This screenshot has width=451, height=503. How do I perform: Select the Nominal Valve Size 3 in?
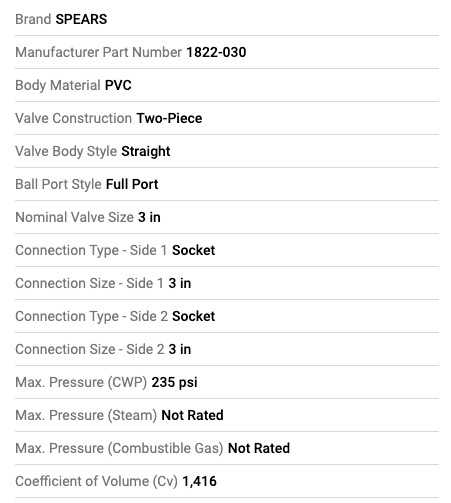pos(149,217)
